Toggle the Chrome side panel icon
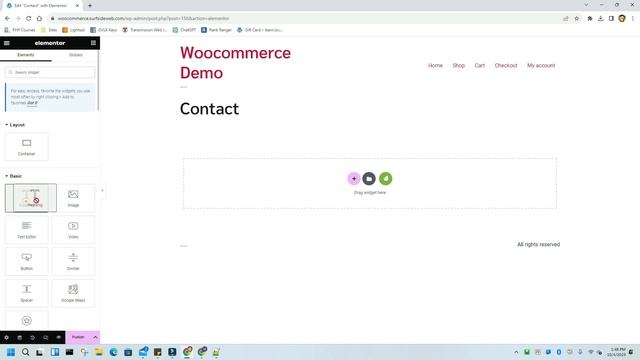 (x=611, y=18)
